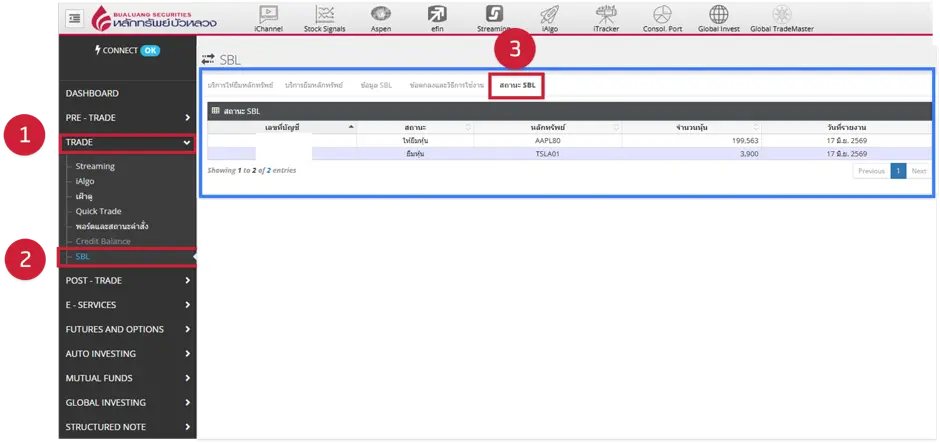Collapse the TRADE menu section
The height and width of the screenshot is (444, 940).
[x=128, y=143]
